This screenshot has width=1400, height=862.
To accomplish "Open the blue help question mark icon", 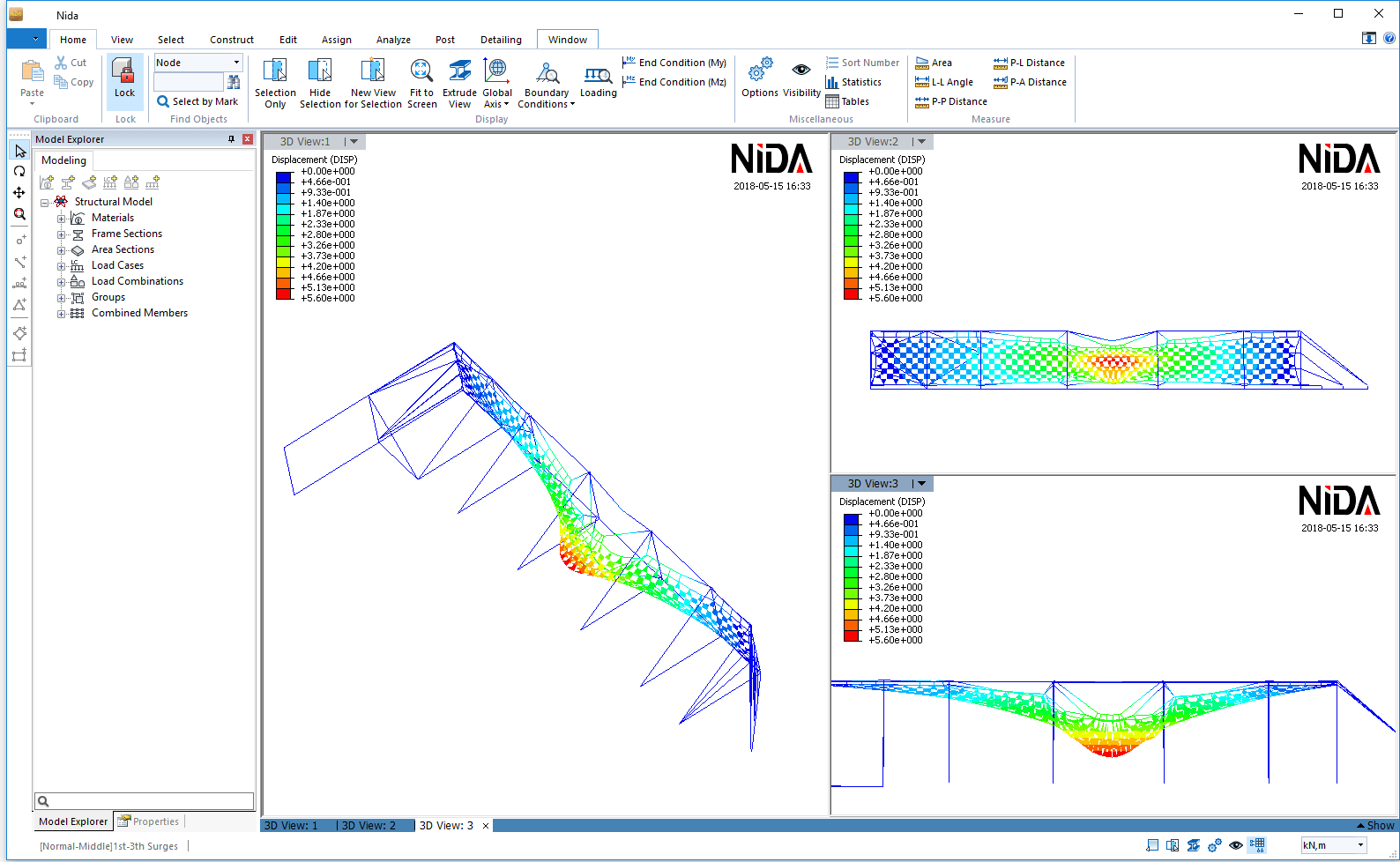I will 1389,38.
